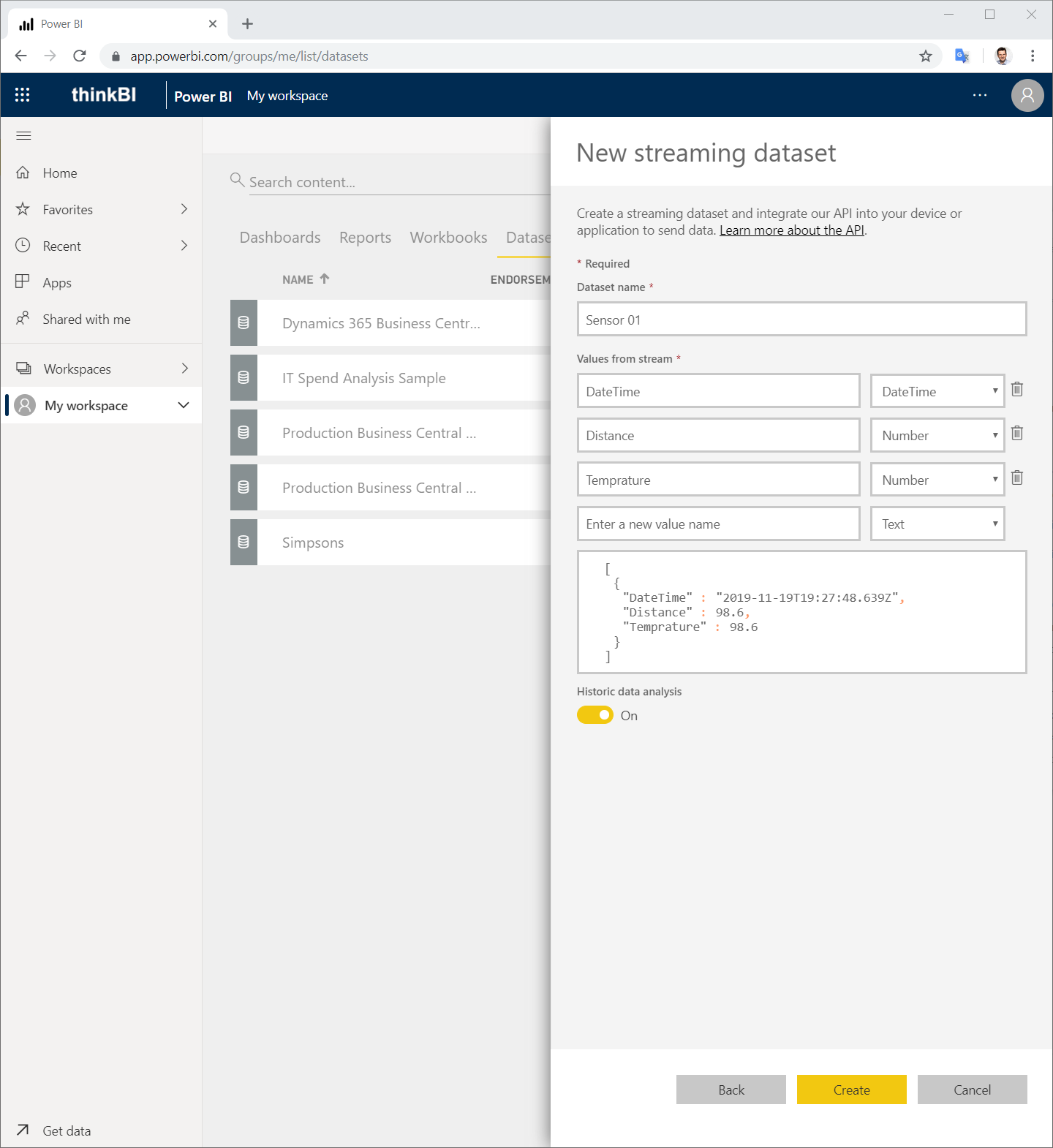This screenshot has width=1053, height=1148.
Task: Collapse the navigation pane hamburger icon
Action: (x=23, y=135)
